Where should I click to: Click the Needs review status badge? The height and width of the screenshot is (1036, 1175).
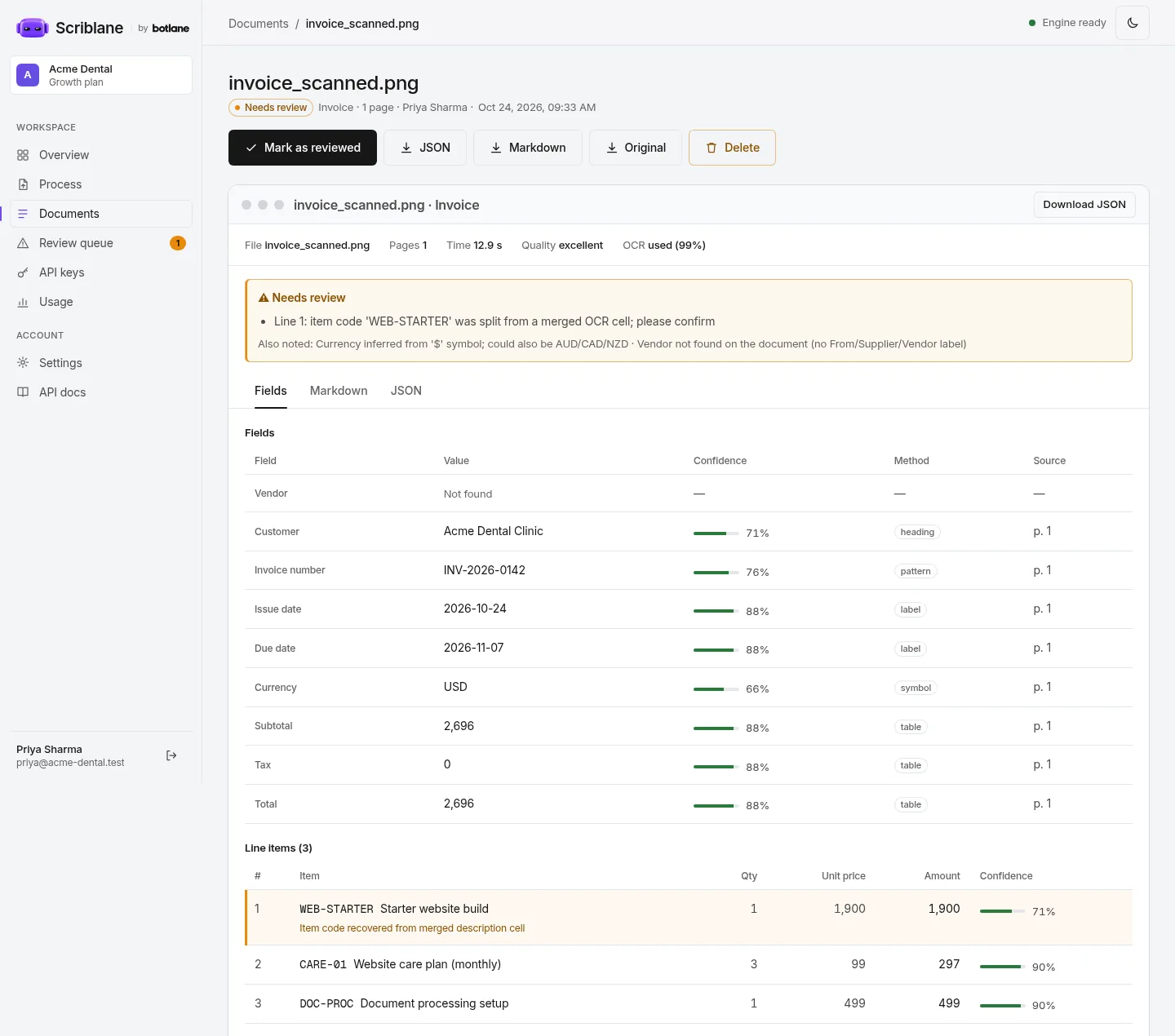[271, 108]
